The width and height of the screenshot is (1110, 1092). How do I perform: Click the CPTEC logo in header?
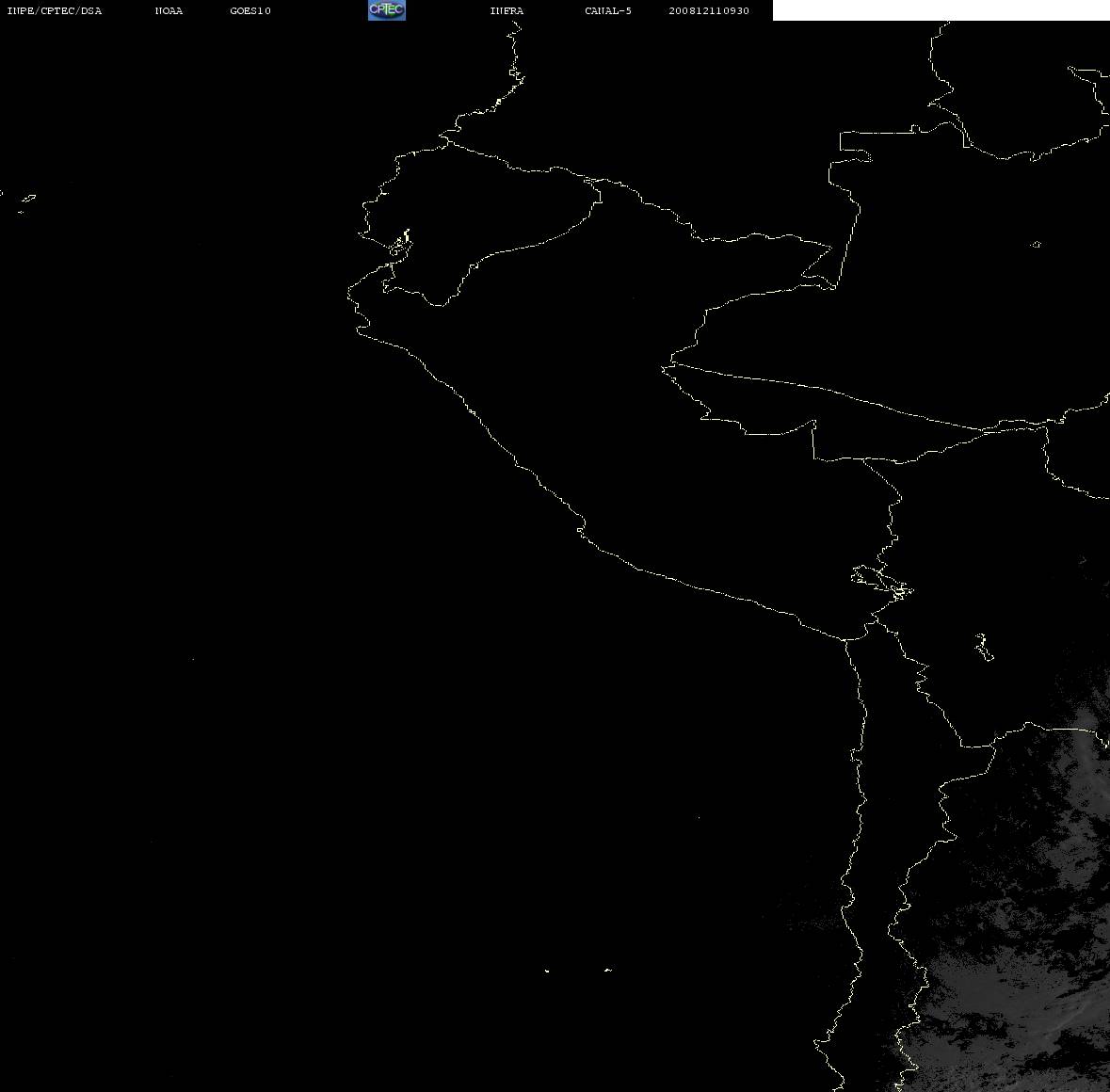click(x=387, y=10)
